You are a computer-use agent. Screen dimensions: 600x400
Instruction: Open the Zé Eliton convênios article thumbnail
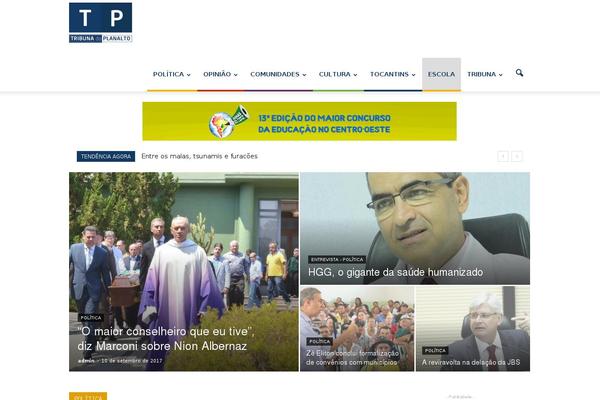click(357, 329)
